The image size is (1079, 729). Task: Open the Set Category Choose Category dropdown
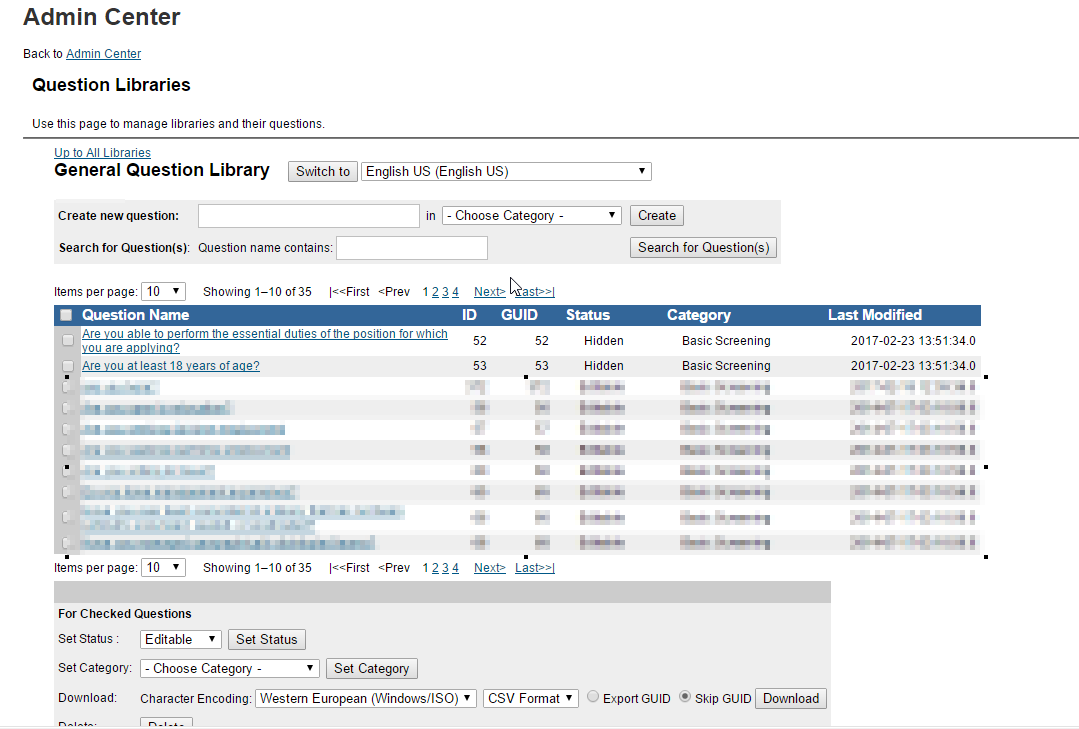[229, 668]
